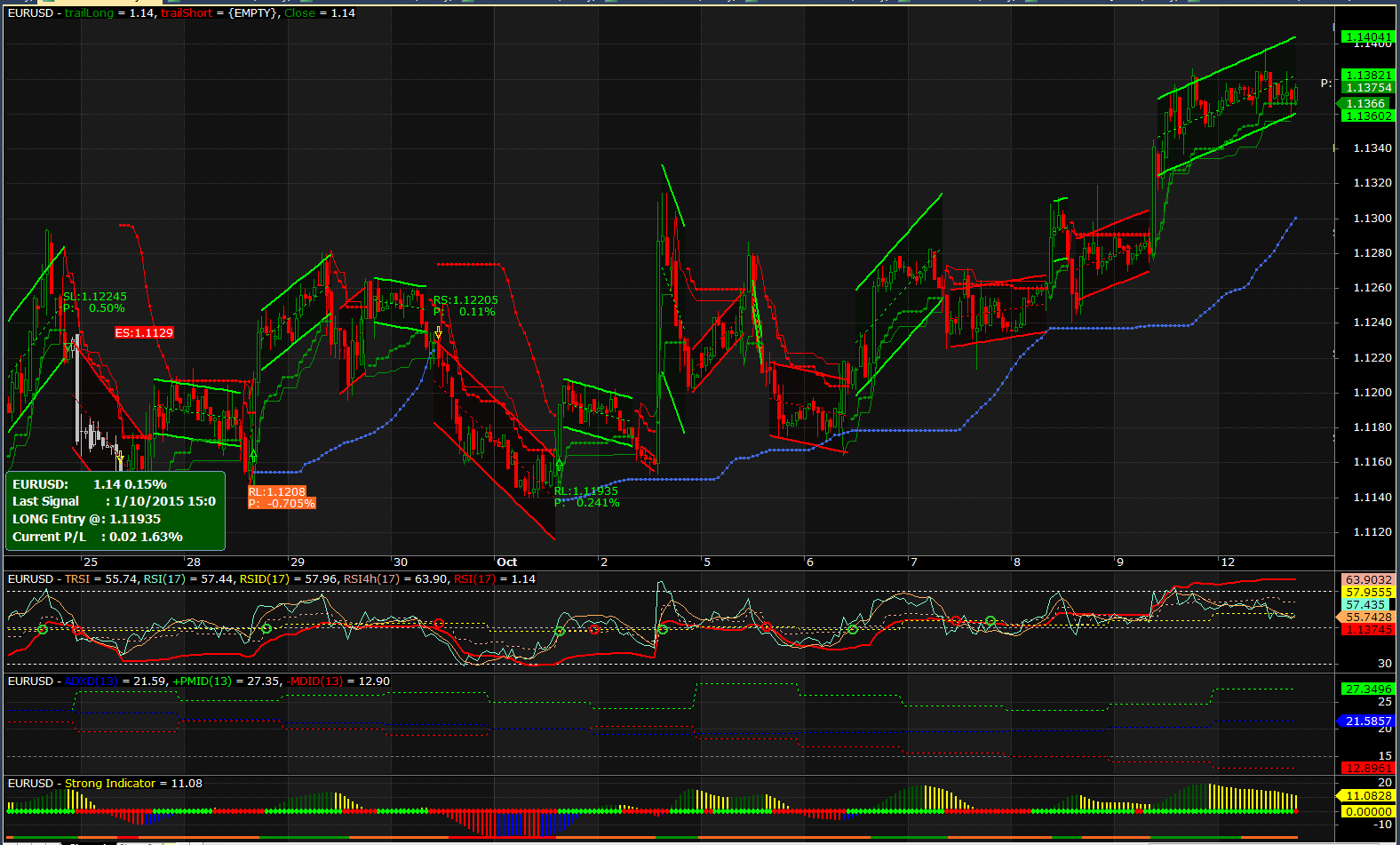
Task: Click the green 1.14041 price label
Action: [x=1368, y=37]
